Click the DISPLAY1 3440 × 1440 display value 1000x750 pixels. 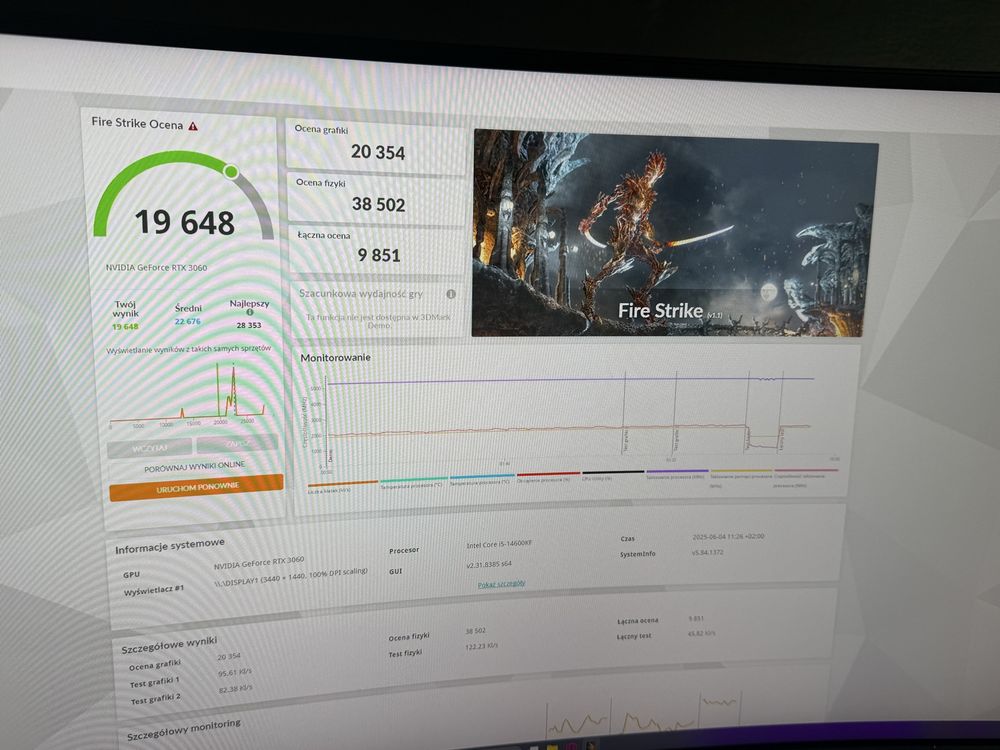click(x=291, y=578)
